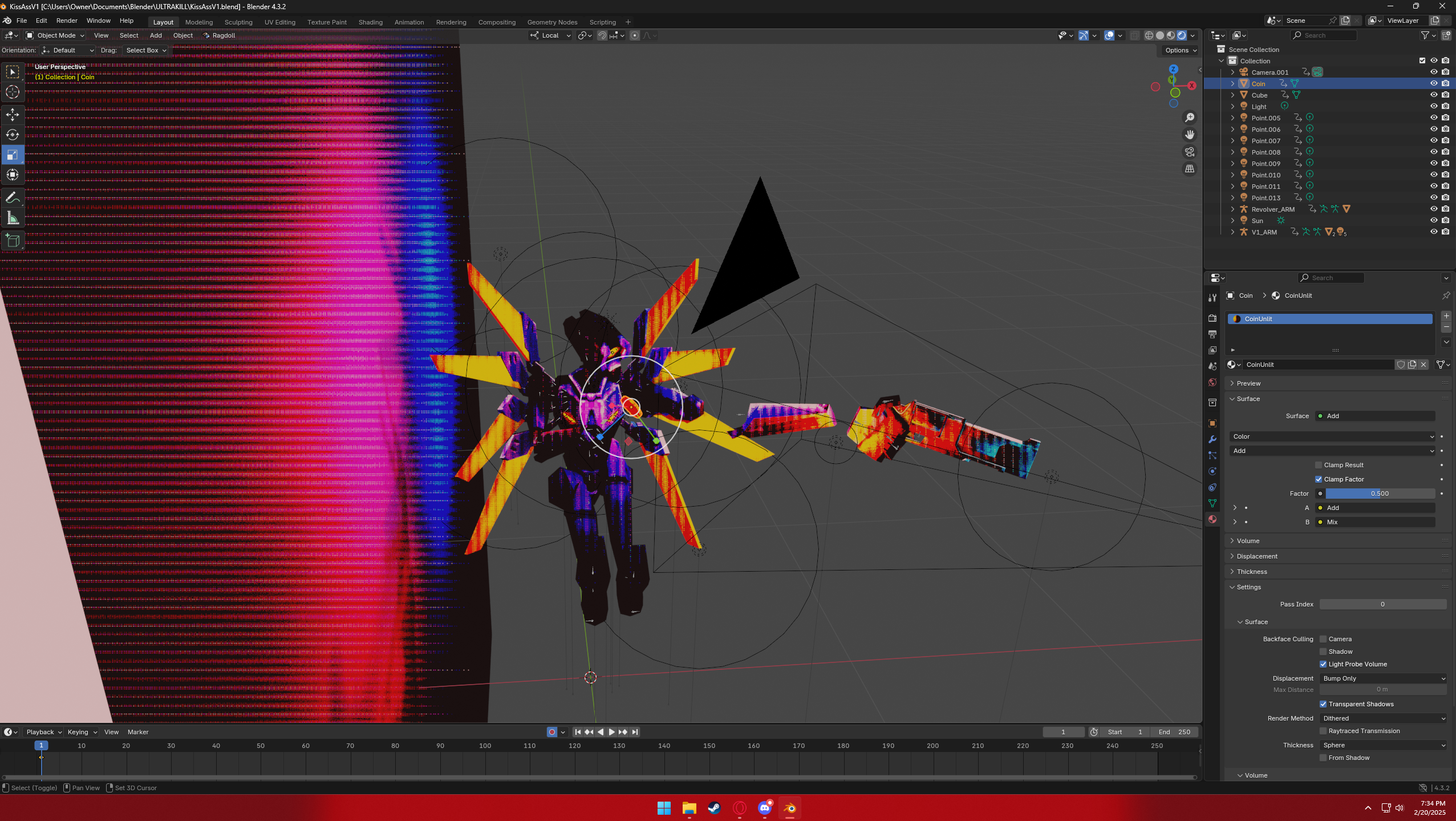This screenshot has height=821, width=1456.
Task: Click the zoom magnifier viewport icon
Action: 1190,118
